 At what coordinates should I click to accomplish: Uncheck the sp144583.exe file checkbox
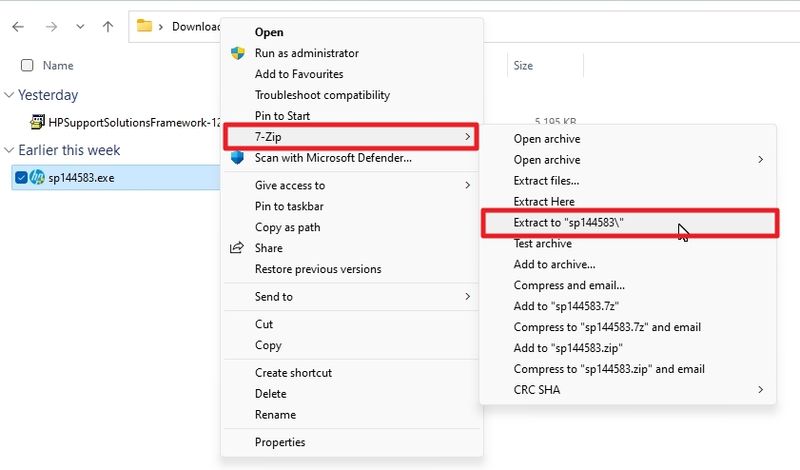click(x=22, y=178)
